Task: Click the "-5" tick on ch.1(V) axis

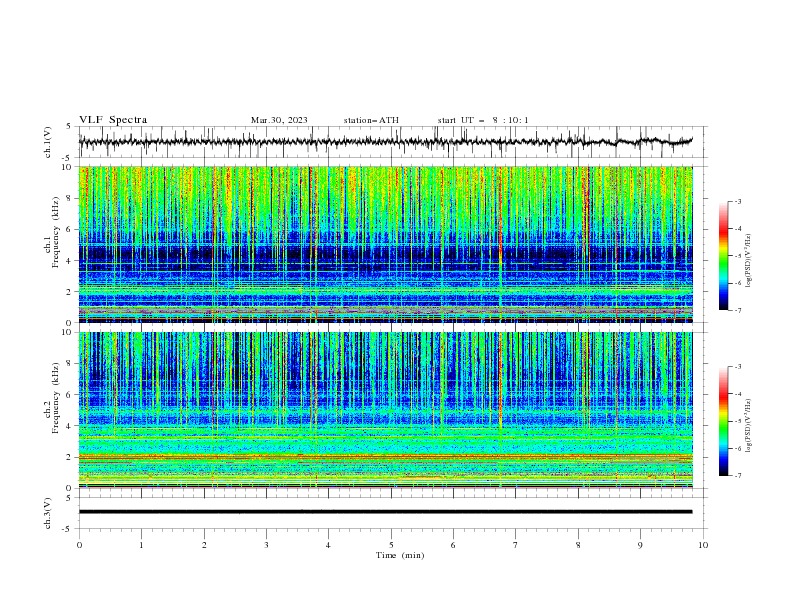Action: pos(67,158)
